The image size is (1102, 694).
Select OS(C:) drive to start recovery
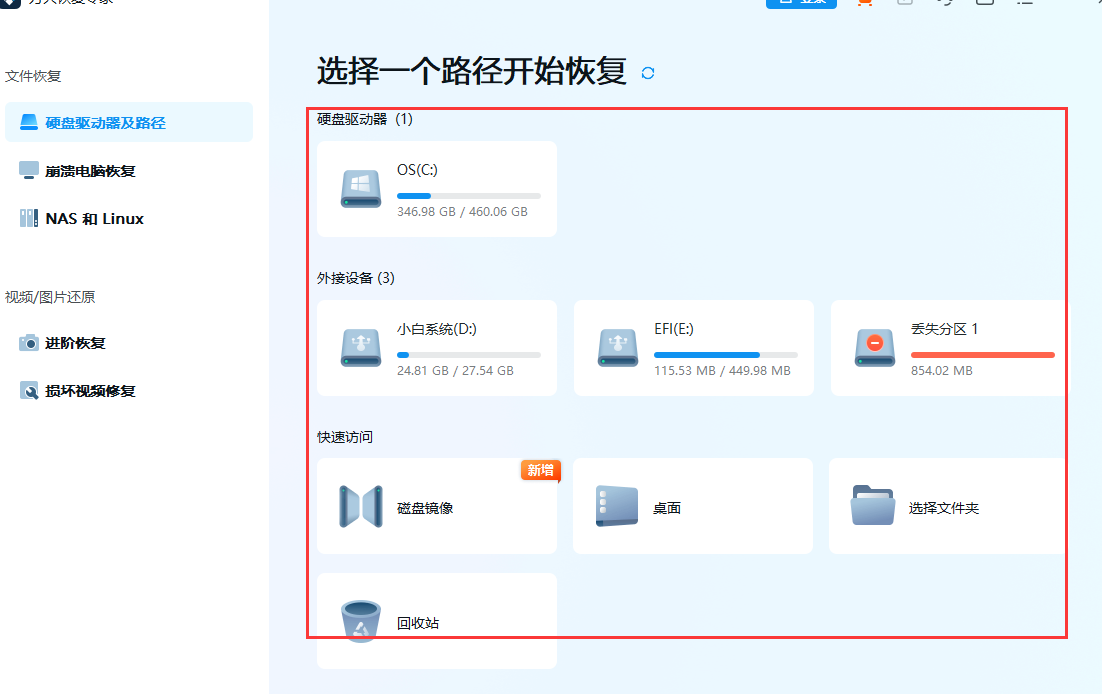coord(436,189)
